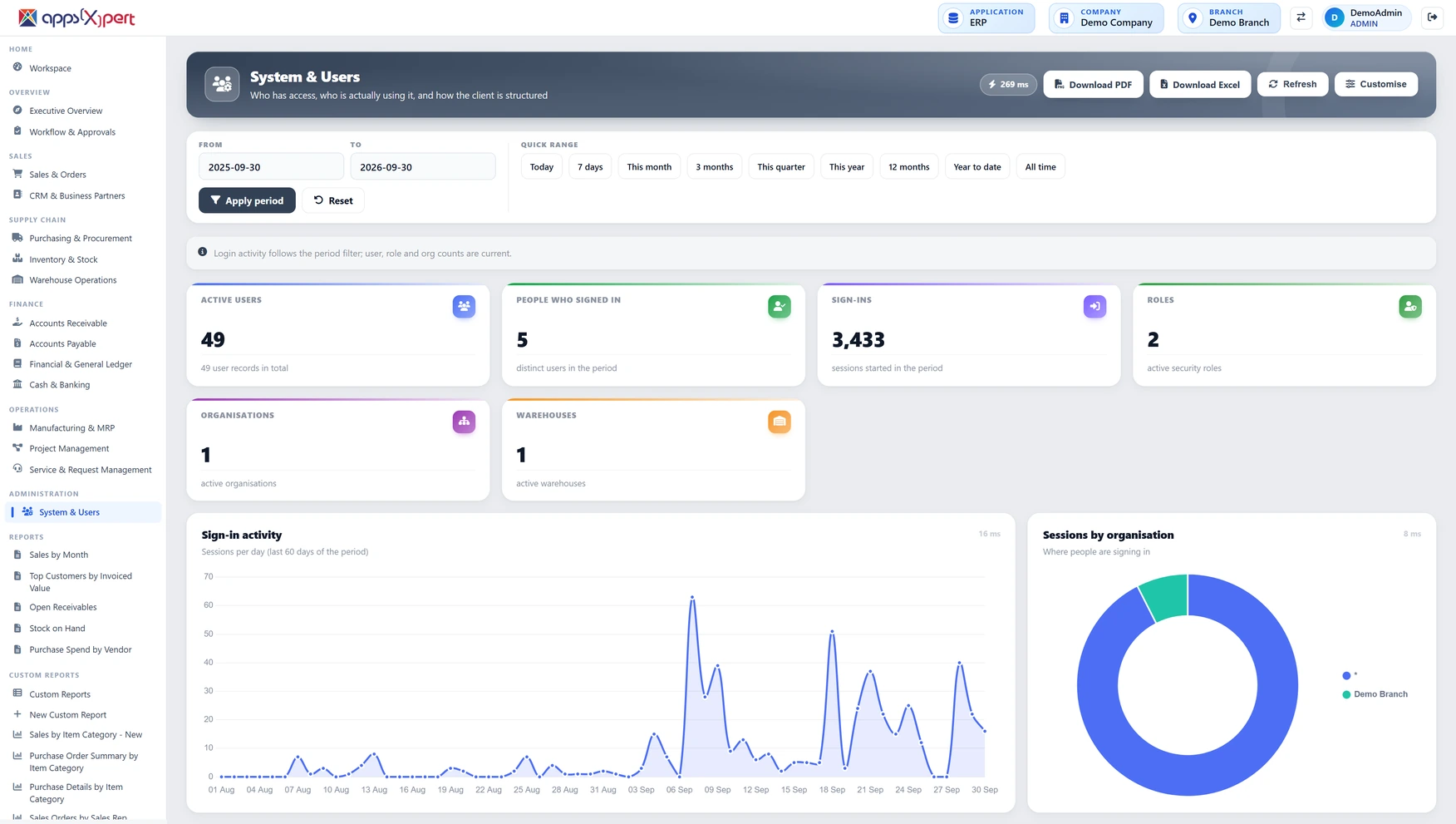Click the swap context arrows icon
Viewport: 1456px width, 824px height.
[1301, 17]
